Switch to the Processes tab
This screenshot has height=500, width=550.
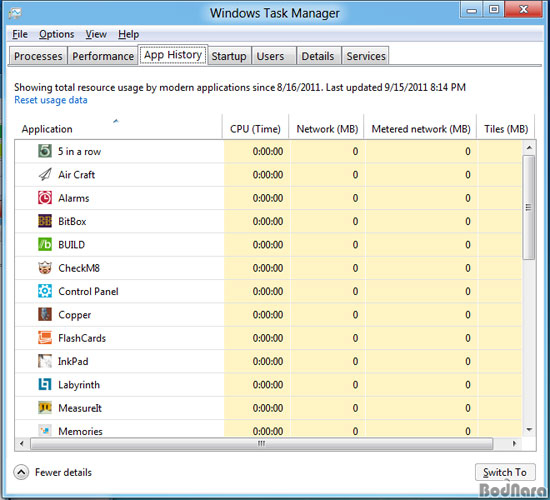pyautogui.click(x=38, y=56)
